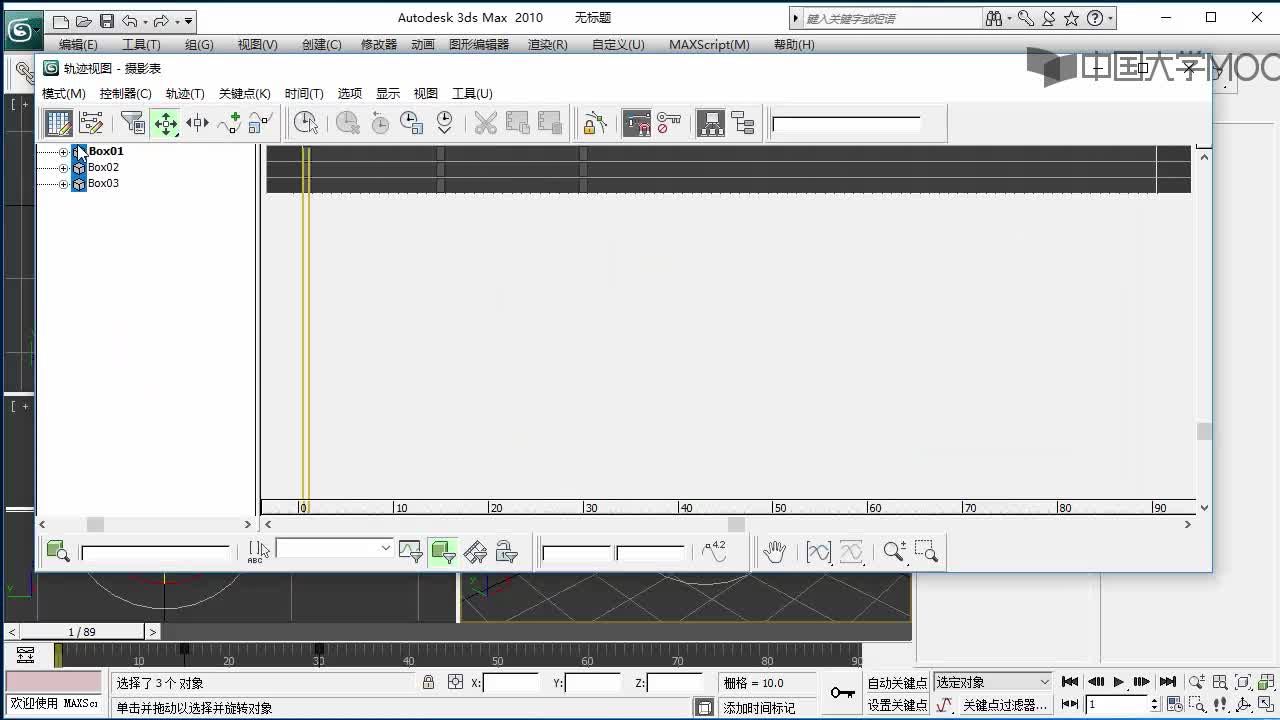Select the Edit Ranges mode icon

[91, 123]
